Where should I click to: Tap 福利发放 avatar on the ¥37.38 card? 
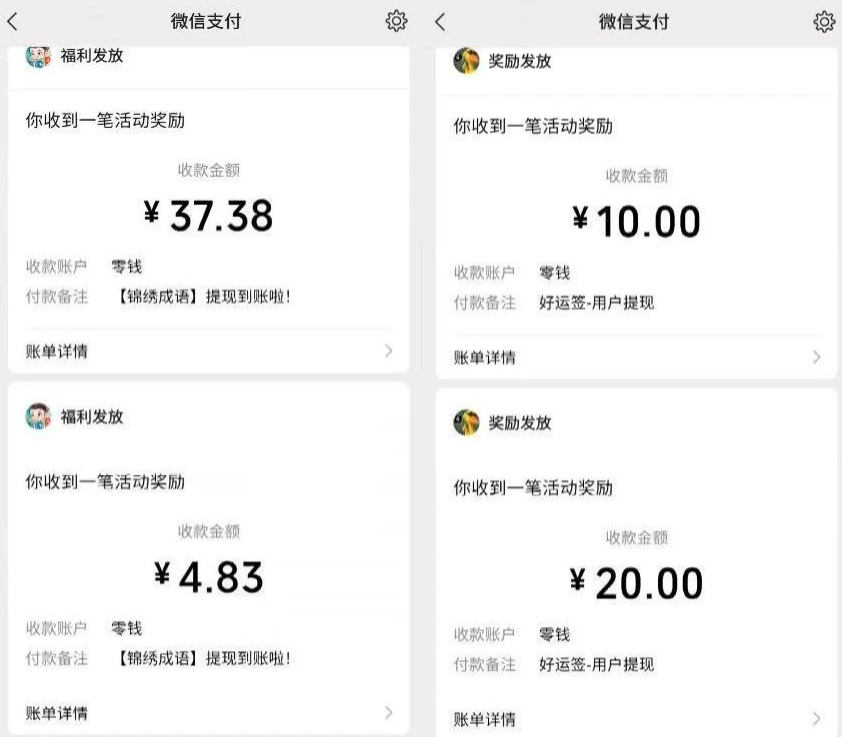[x=38, y=56]
